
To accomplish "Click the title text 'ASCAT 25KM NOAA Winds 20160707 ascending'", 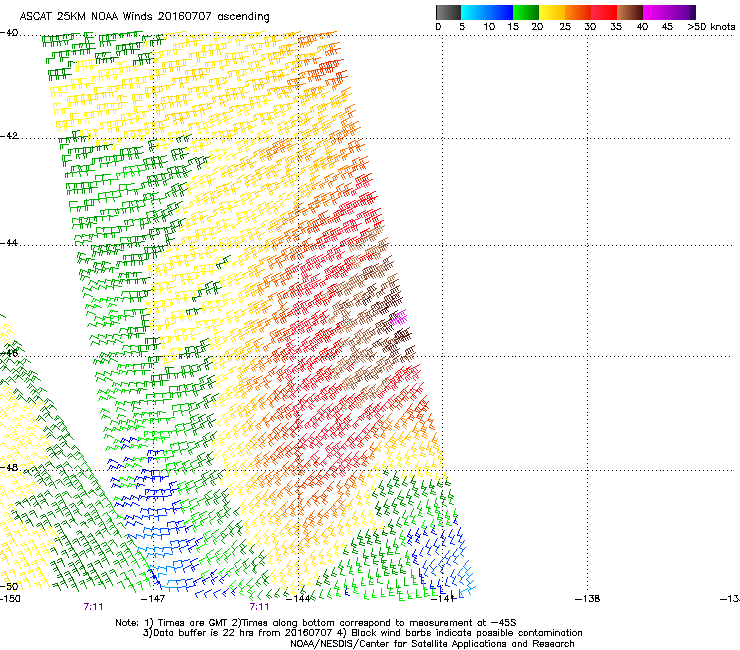I will pyautogui.click(x=144, y=17).
